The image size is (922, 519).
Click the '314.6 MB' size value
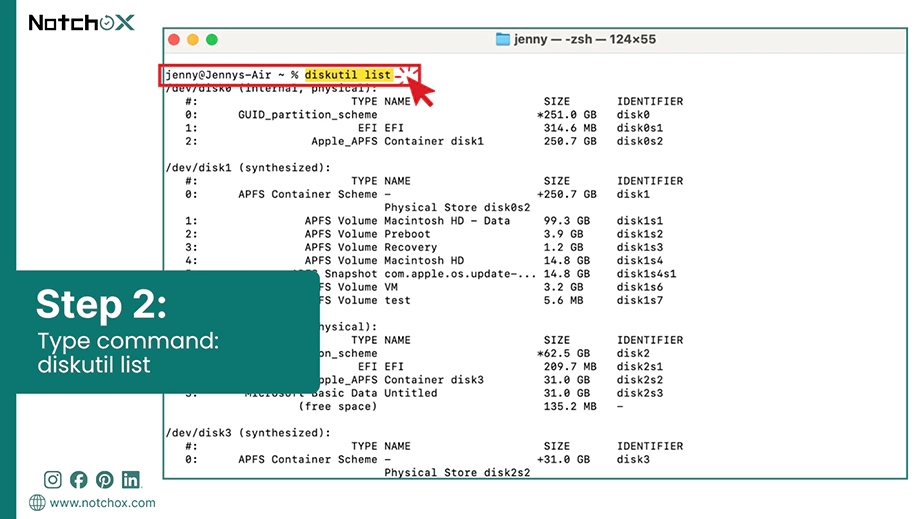point(570,128)
